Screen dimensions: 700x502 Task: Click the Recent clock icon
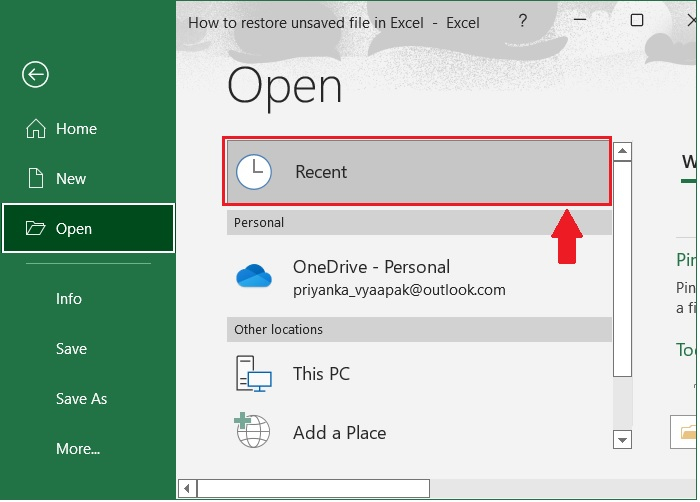click(x=254, y=172)
